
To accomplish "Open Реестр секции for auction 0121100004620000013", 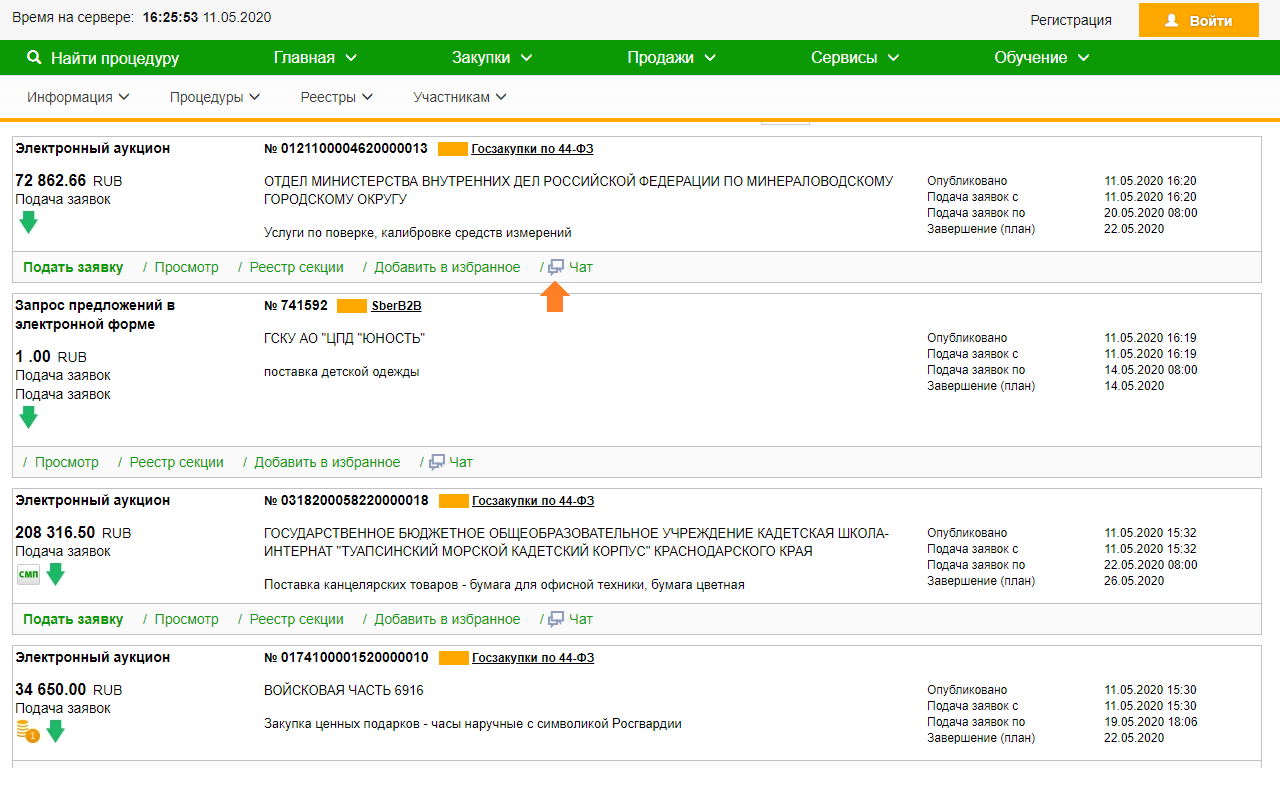I will [x=296, y=267].
